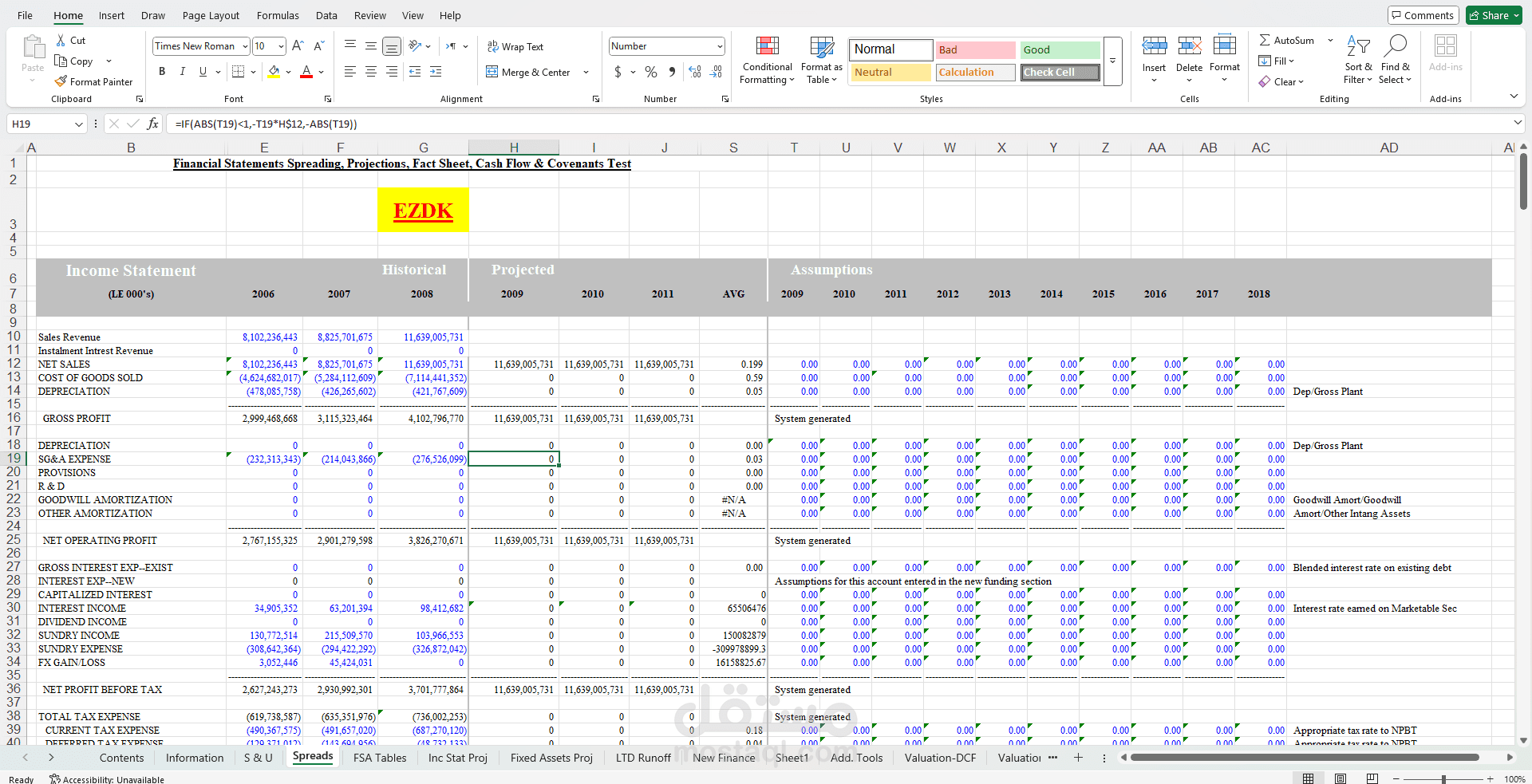Add a new sheet with plus button
Image resolution: width=1532 pixels, height=784 pixels.
(x=1078, y=758)
